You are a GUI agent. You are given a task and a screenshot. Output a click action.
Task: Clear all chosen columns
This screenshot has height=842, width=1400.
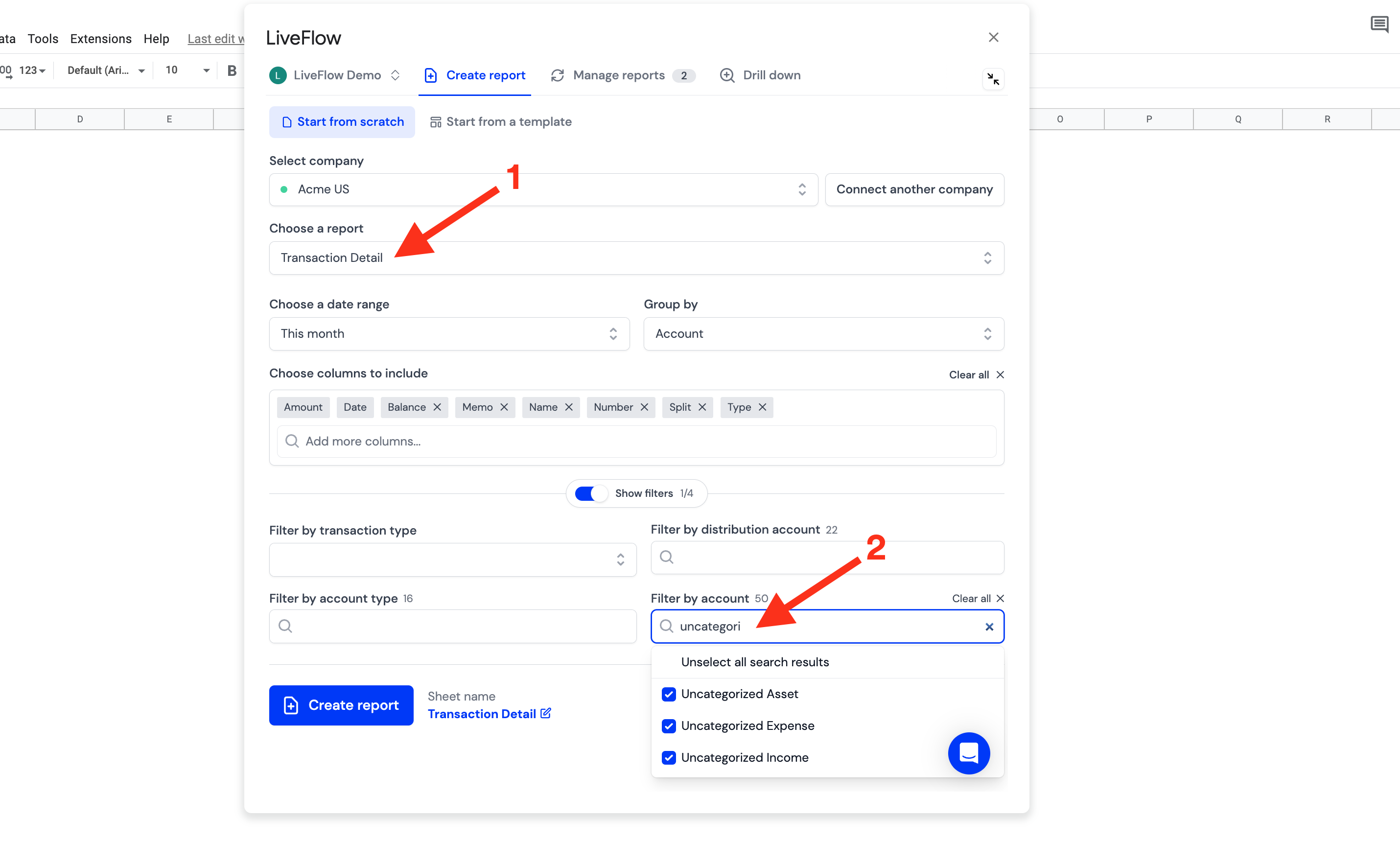[x=976, y=374]
